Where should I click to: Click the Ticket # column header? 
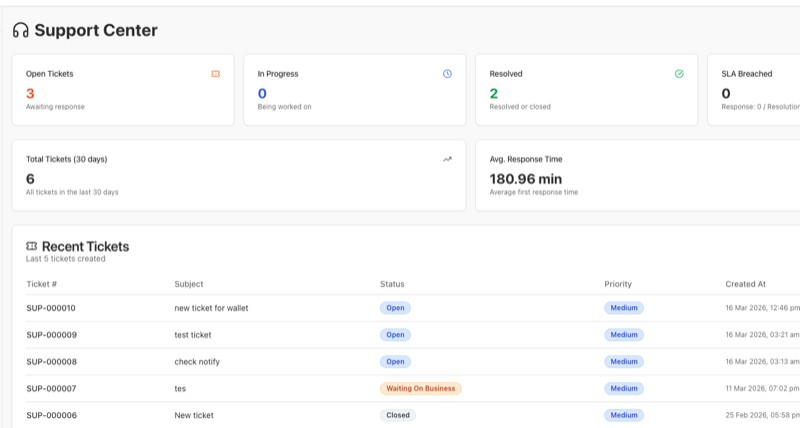(42, 284)
